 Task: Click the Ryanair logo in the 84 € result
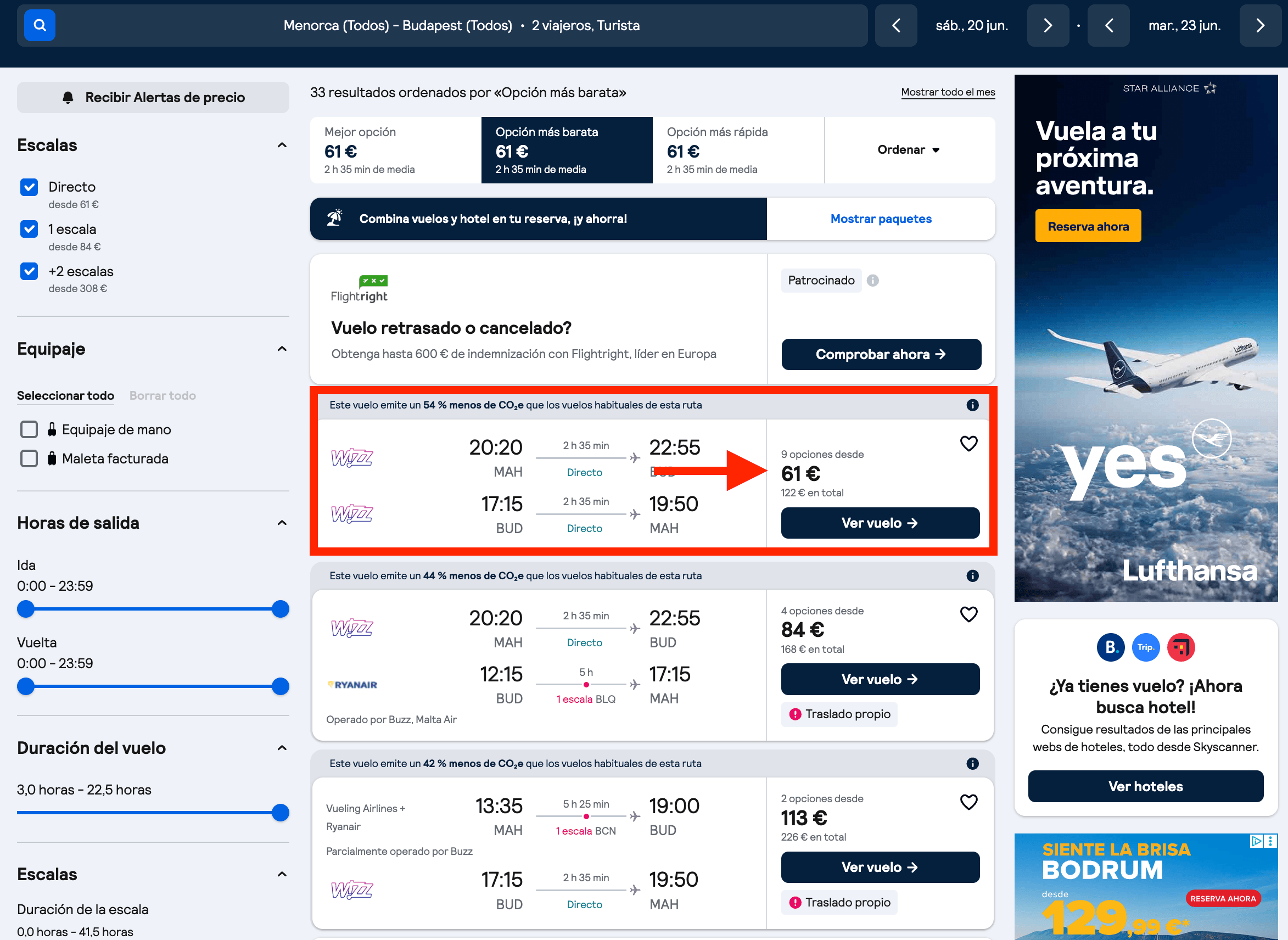[x=352, y=685]
